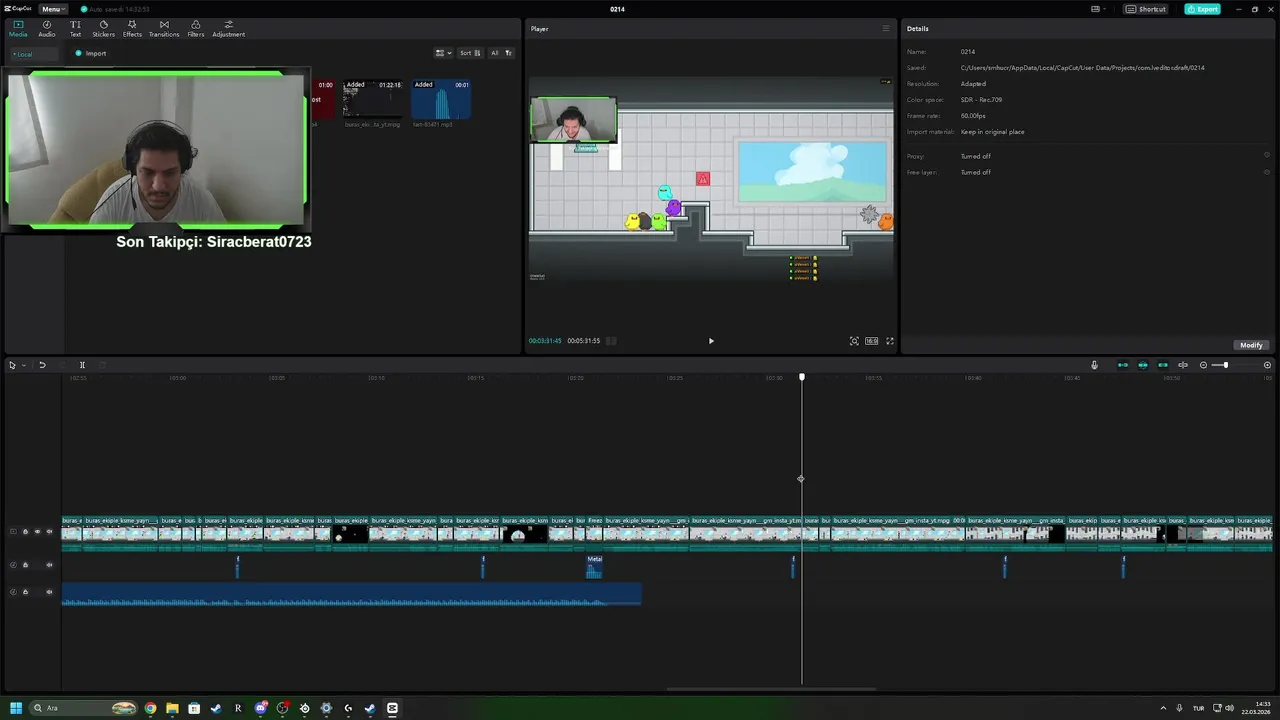
Task: Click the Windows taskbar search box
Action: click(84, 708)
